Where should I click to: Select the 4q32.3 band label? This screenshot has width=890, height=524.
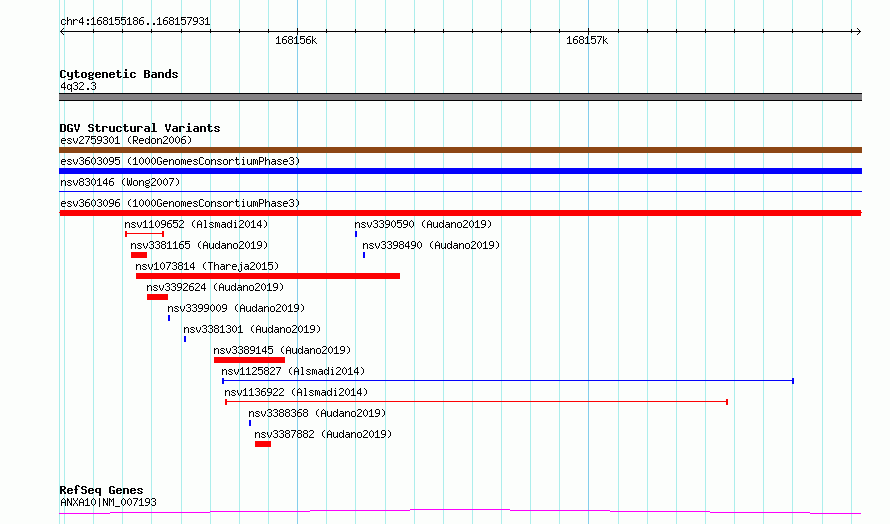tap(78, 86)
